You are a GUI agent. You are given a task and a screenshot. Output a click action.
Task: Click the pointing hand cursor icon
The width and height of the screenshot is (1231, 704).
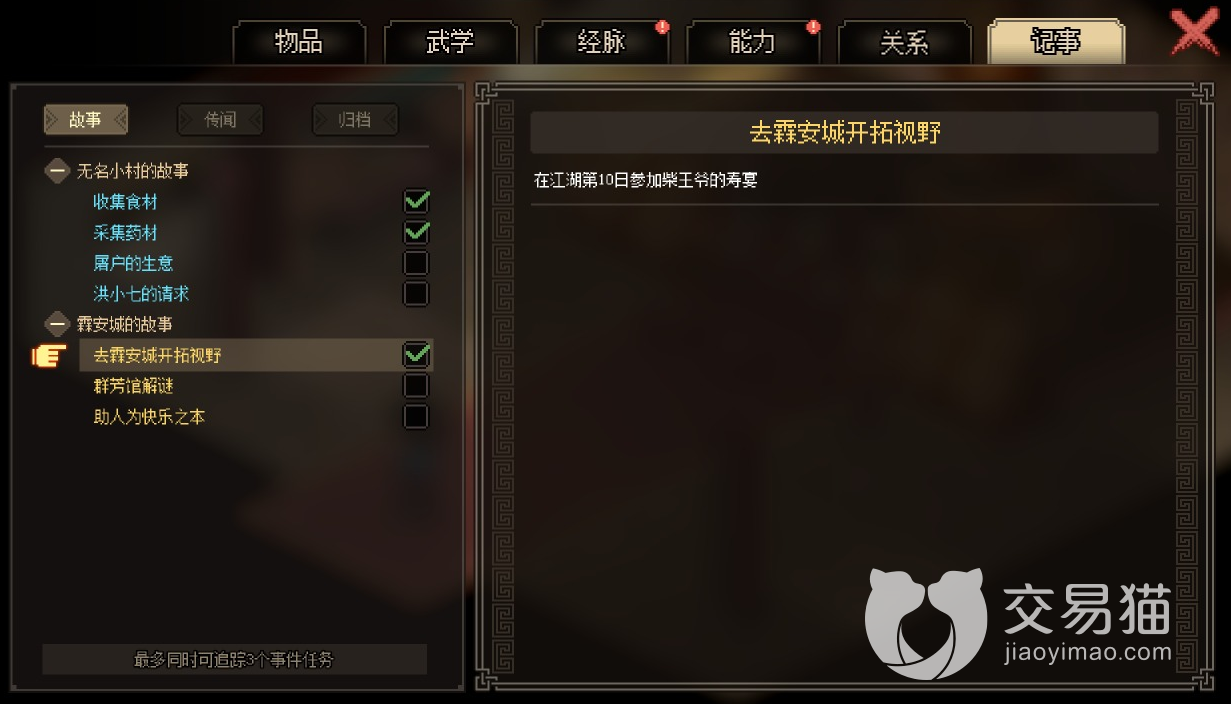(x=49, y=355)
